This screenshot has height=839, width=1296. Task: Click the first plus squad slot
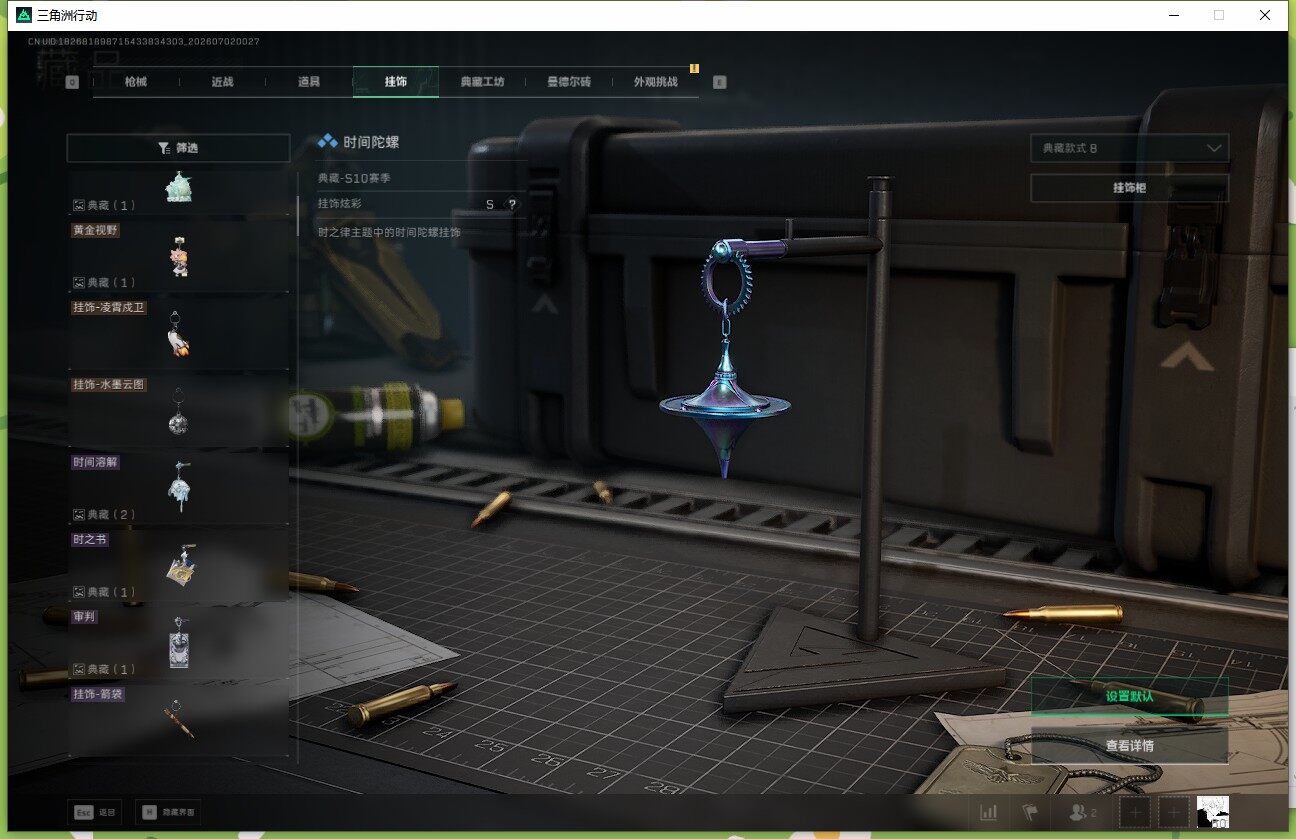(1135, 813)
